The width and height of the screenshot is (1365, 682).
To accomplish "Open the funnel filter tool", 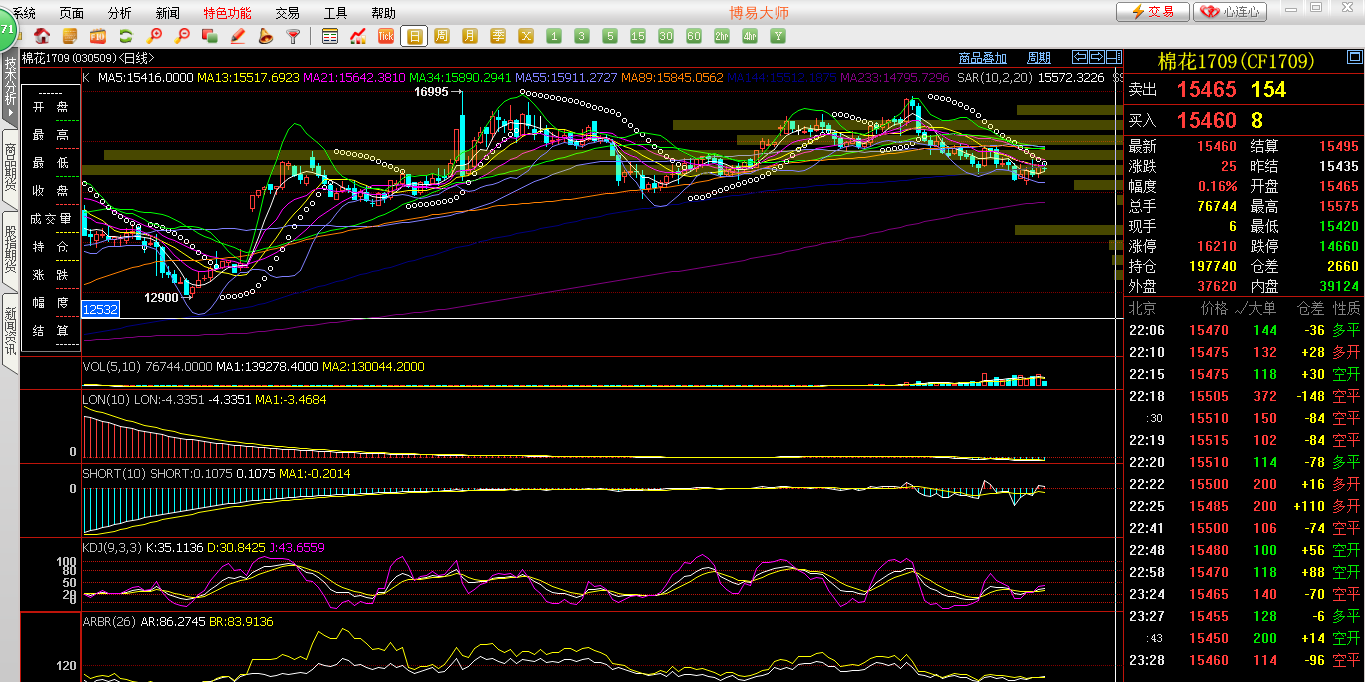I will point(294,36).
